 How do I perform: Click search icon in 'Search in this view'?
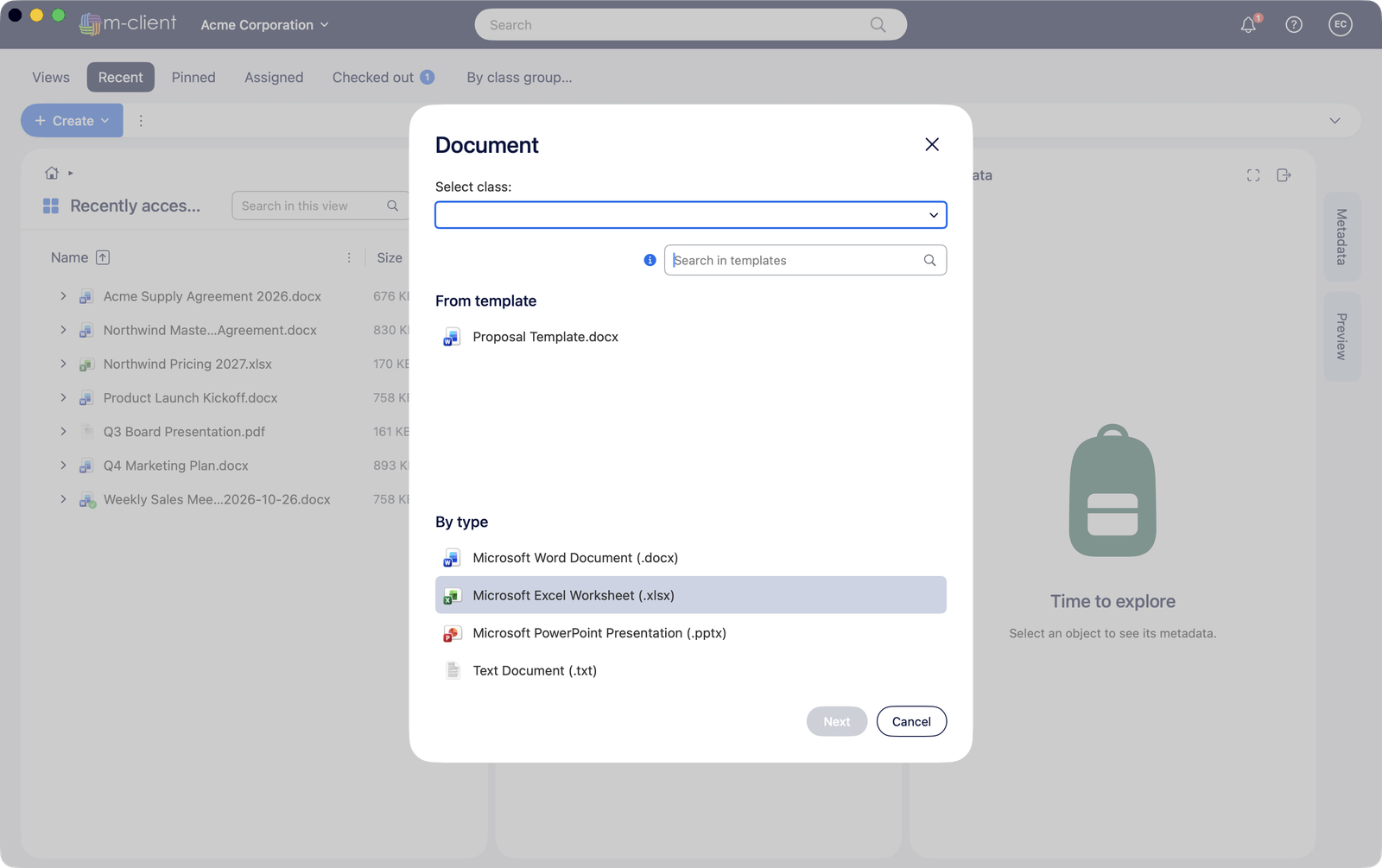coord(392,206)
